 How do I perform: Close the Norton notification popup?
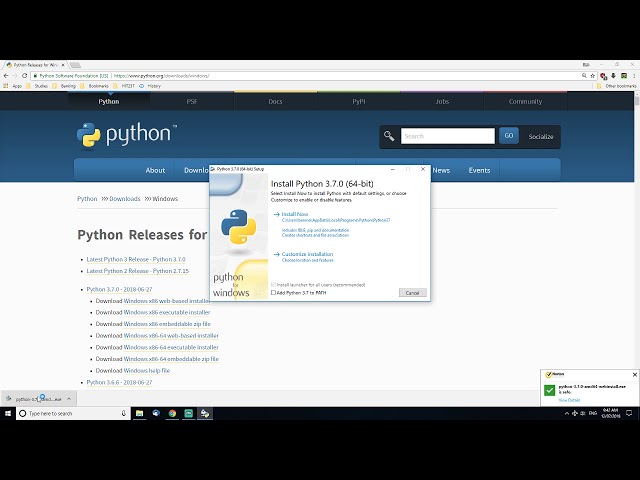(x=635, y=374)
